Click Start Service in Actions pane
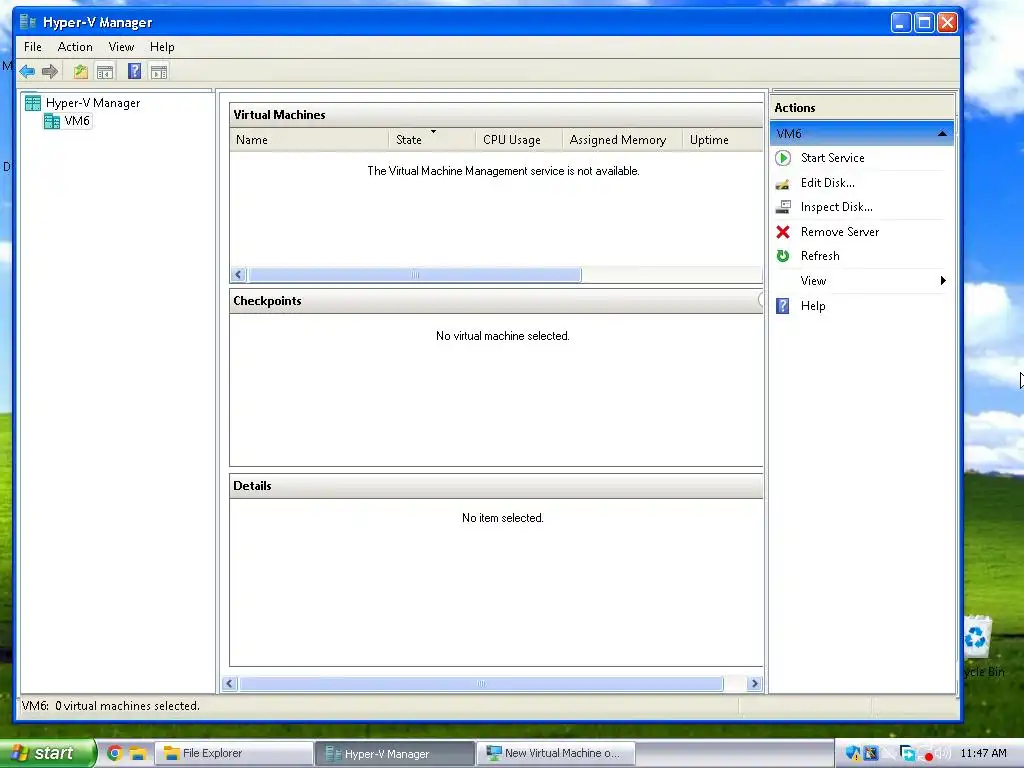Viewport: 1024px width, 768px height. click(833, 158)
